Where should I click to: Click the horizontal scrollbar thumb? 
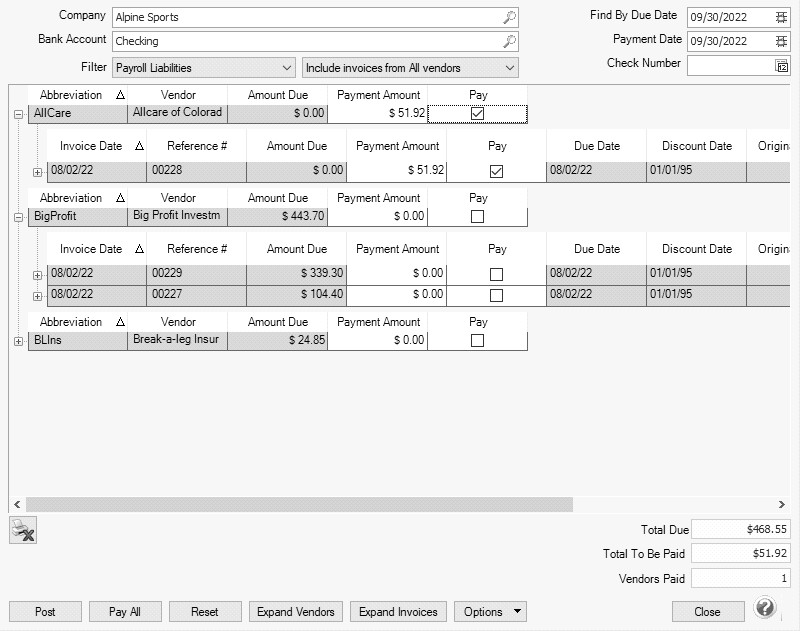pos(299,504)
